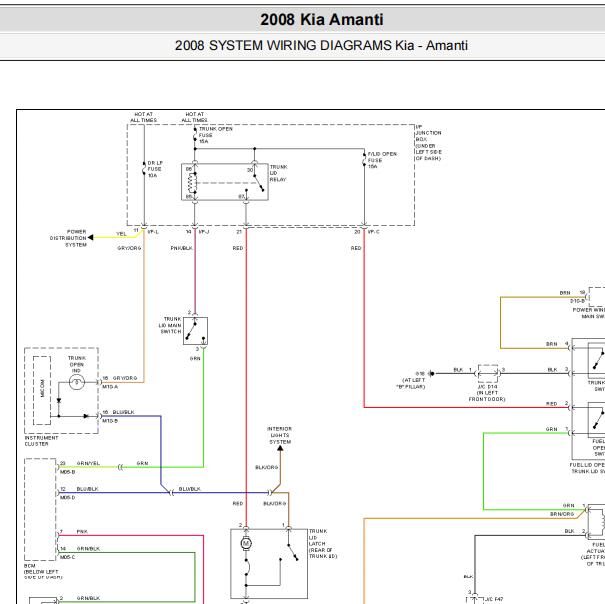Image resolution: width=605 pixels, height=604 pixels.
Task: Click the TRUNK OPEN FUSE 15A label
Action: [x=215, y=135]
